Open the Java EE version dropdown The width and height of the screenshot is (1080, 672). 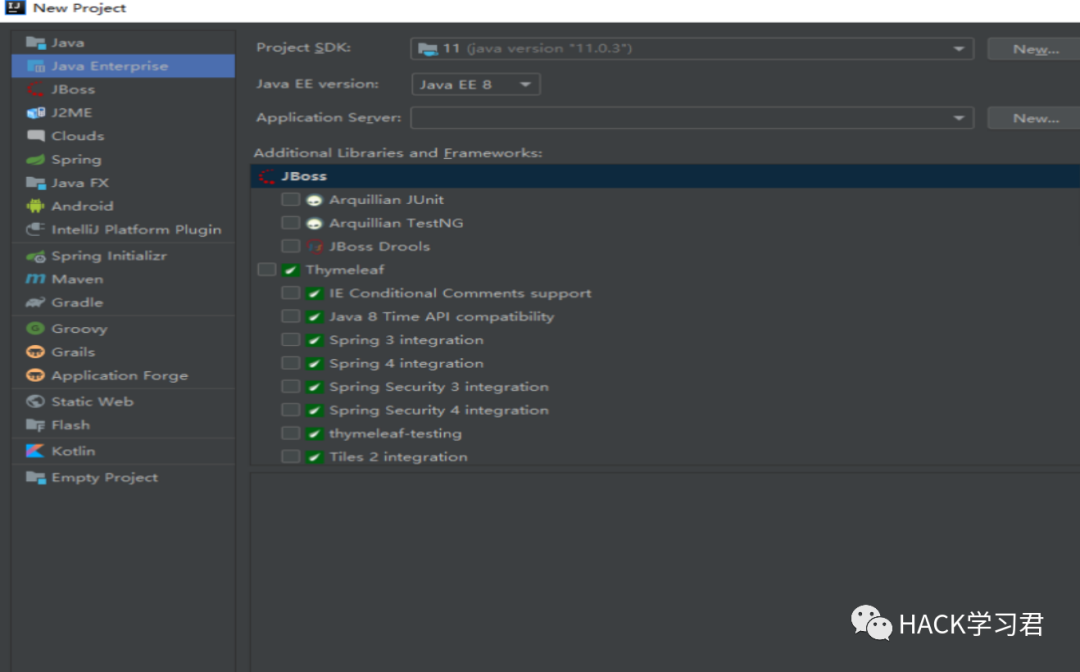pyautogui.click(x=475, y=85)
